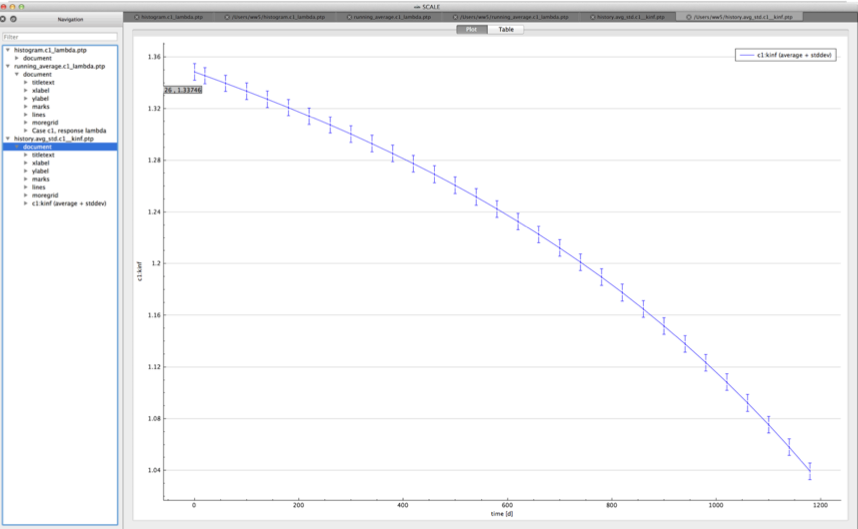Click close icon on /Users/ww5/running_average.c1_lambda.ptp tab
The height and width of the screenshot is (529, 858).
point(455,17)
